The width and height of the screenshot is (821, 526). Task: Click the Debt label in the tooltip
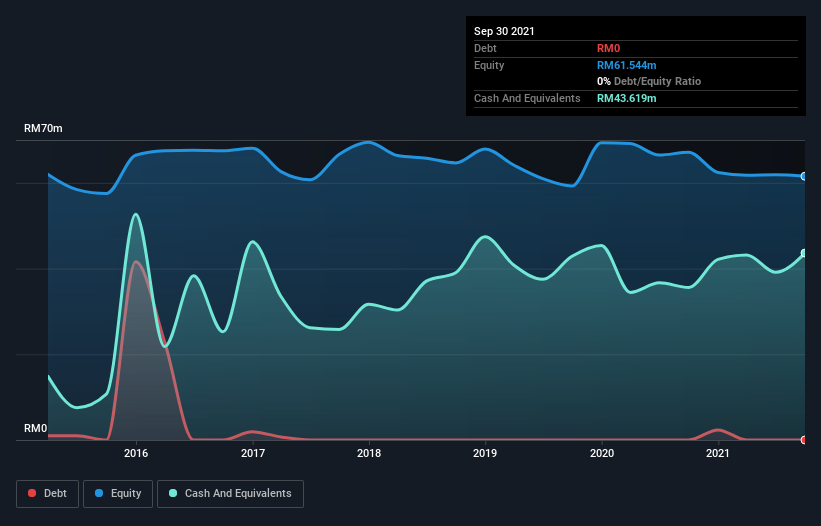(x=485, y=48)
